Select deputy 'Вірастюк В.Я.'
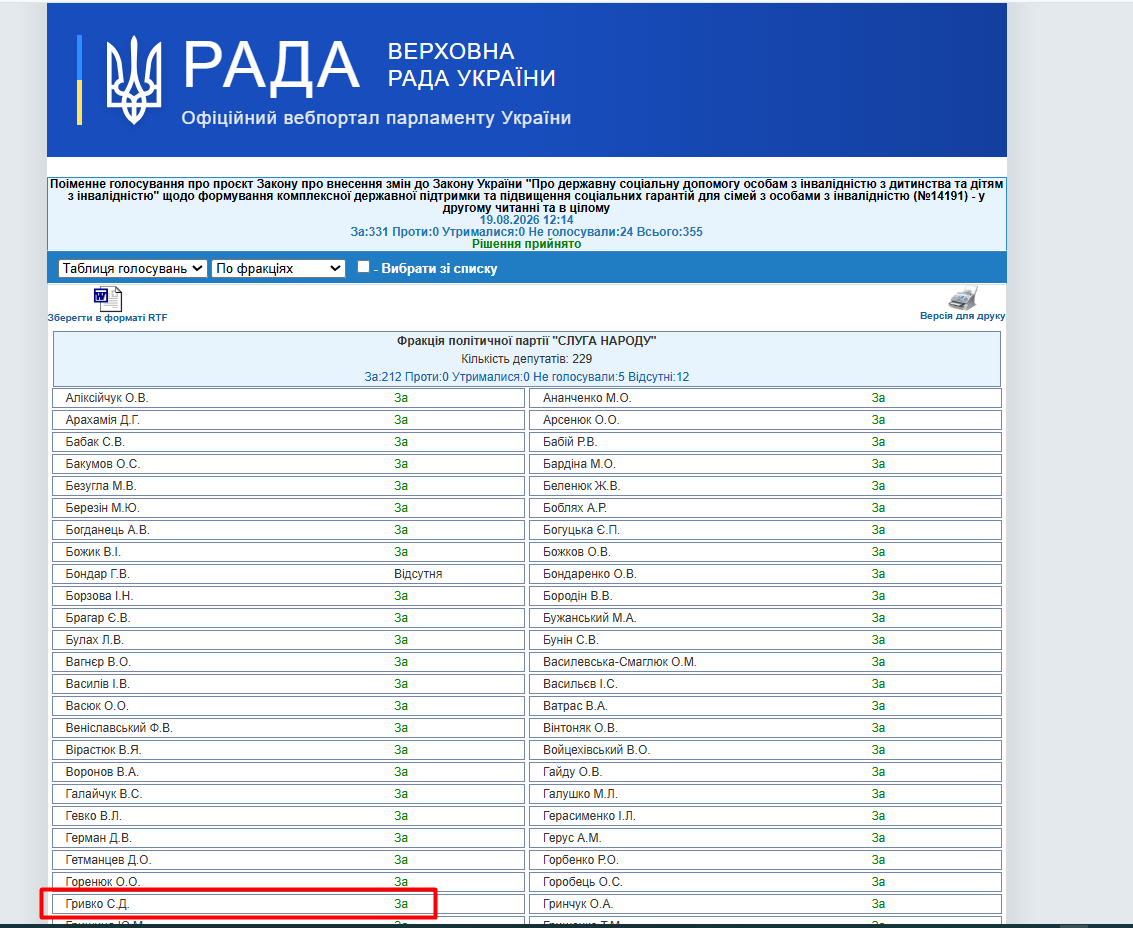Viewport: 1133px width, 928px height. [x=103, y=750]
